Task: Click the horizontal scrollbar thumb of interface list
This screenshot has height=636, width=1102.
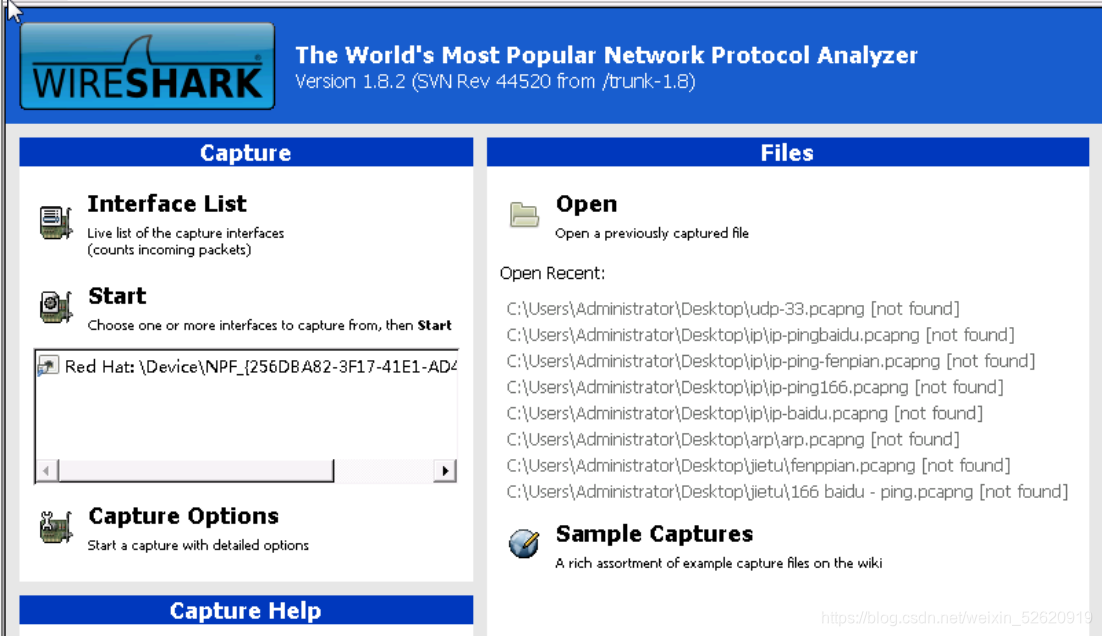Action: 196,470
